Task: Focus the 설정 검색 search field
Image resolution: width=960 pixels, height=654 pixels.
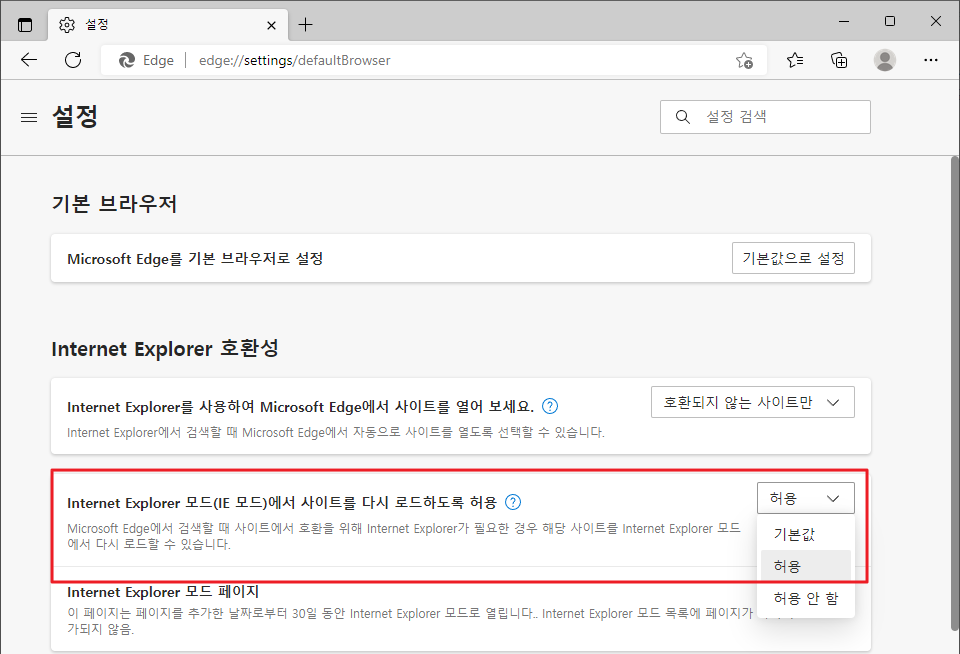Action: pos(765,117)
